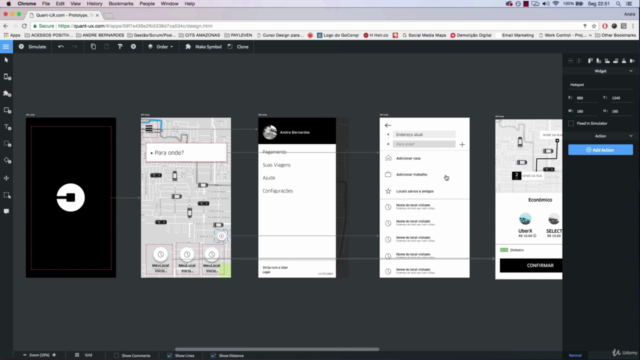Click the third align icon in the properties panel
The width and height of the screenshot is (640, 360).
tap(607, 60)
